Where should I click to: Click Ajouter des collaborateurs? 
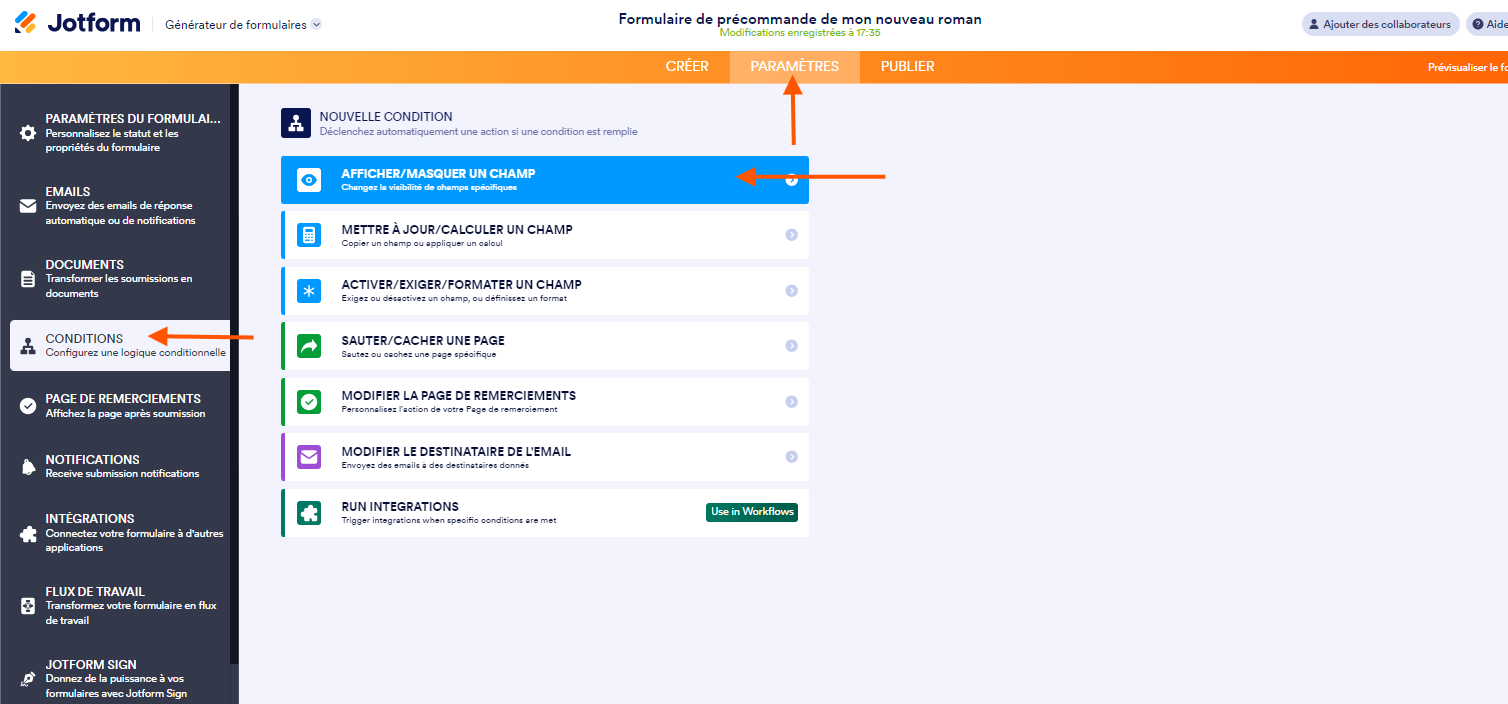click(1380, 24)
